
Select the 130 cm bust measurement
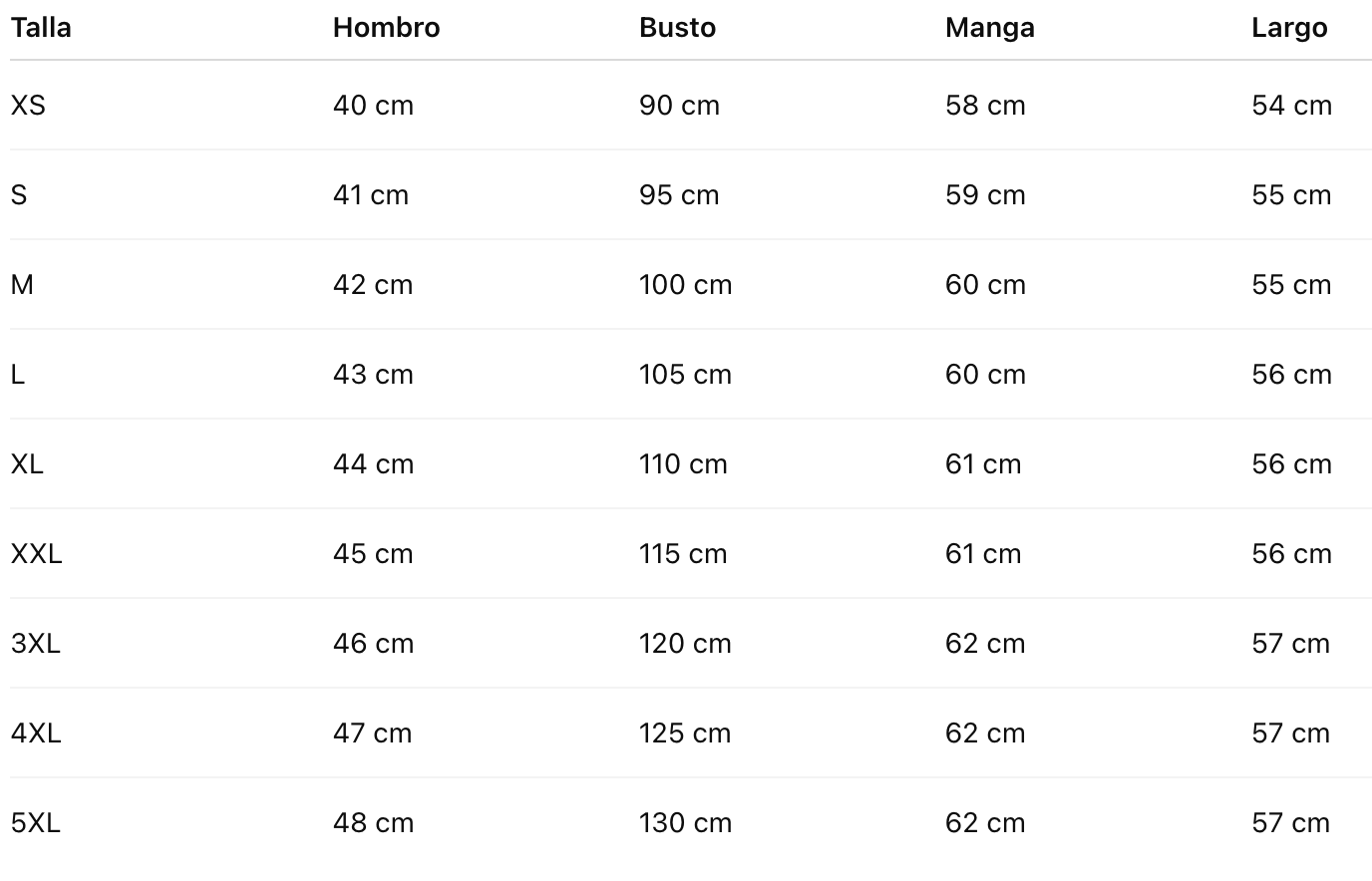point(685,823)
